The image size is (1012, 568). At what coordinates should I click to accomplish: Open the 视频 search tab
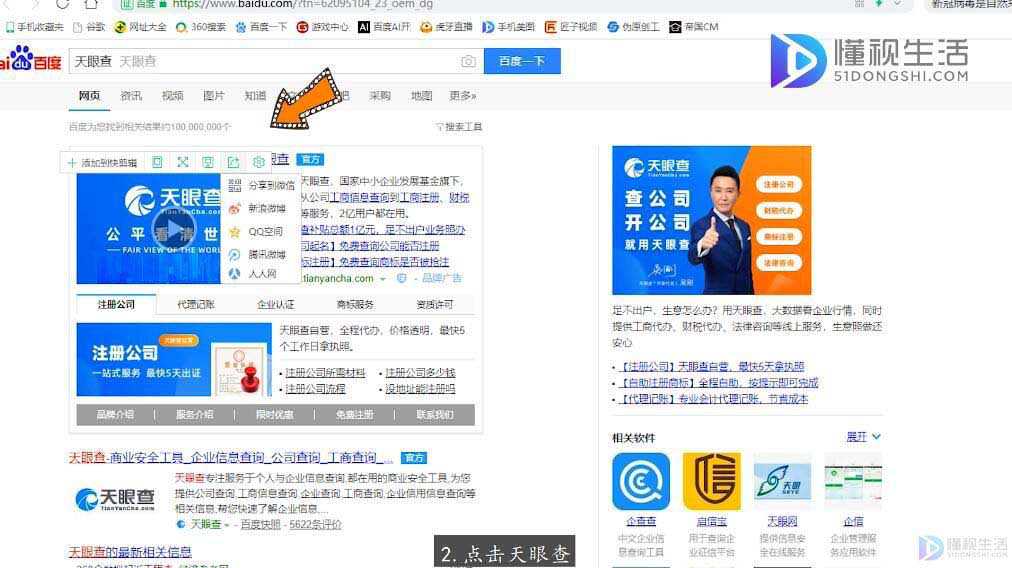[172, 96]
